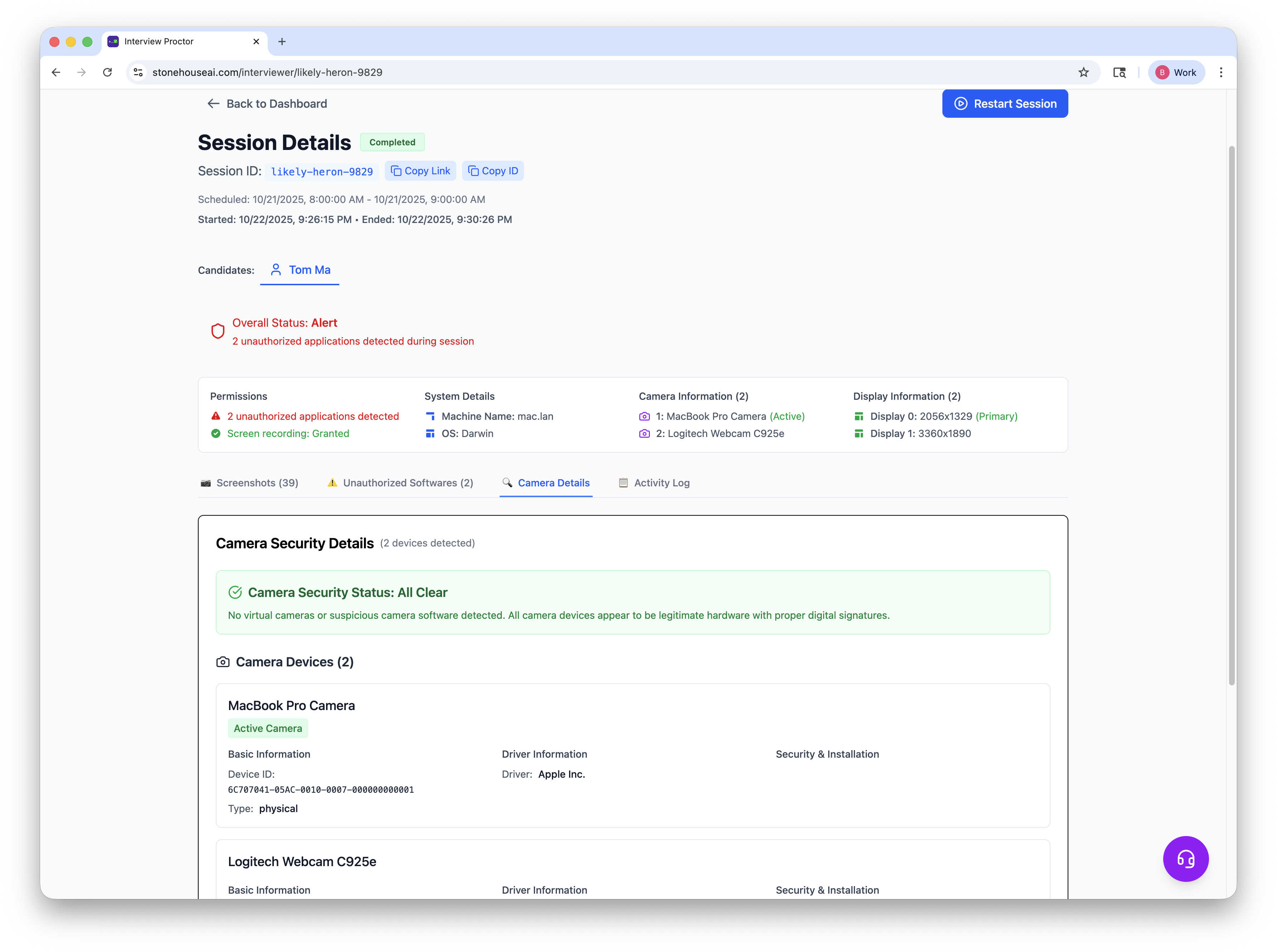Click the purple headset support icon

pyautogui.click(x=1185, y=859)
